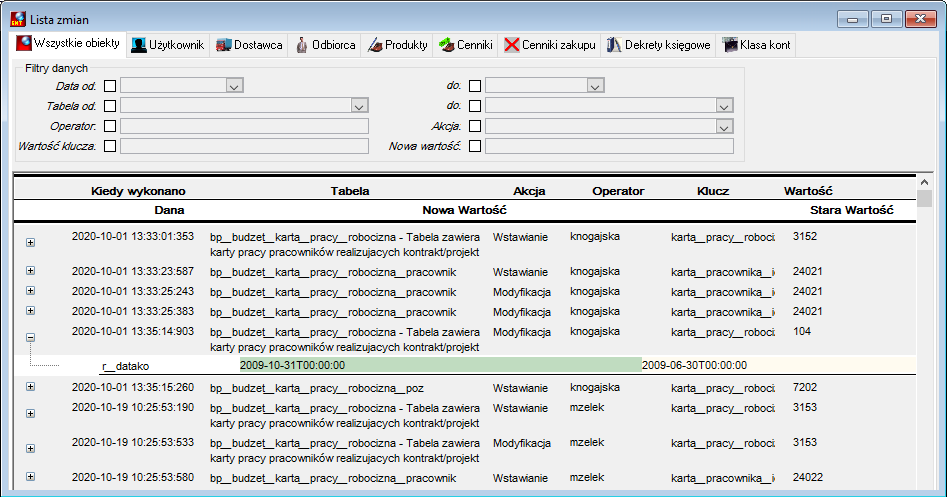
Task: Click the value 104 in Wartość column
Action: [x=801, y=331]
